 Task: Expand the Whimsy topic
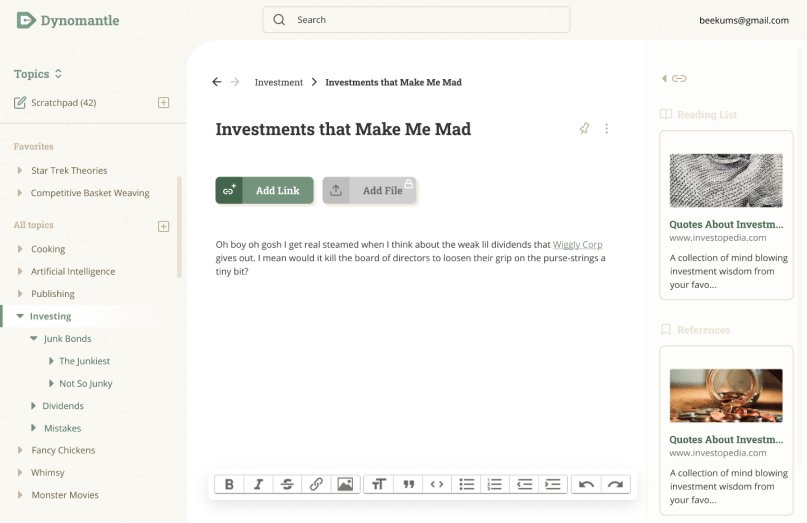click(20, 472)
